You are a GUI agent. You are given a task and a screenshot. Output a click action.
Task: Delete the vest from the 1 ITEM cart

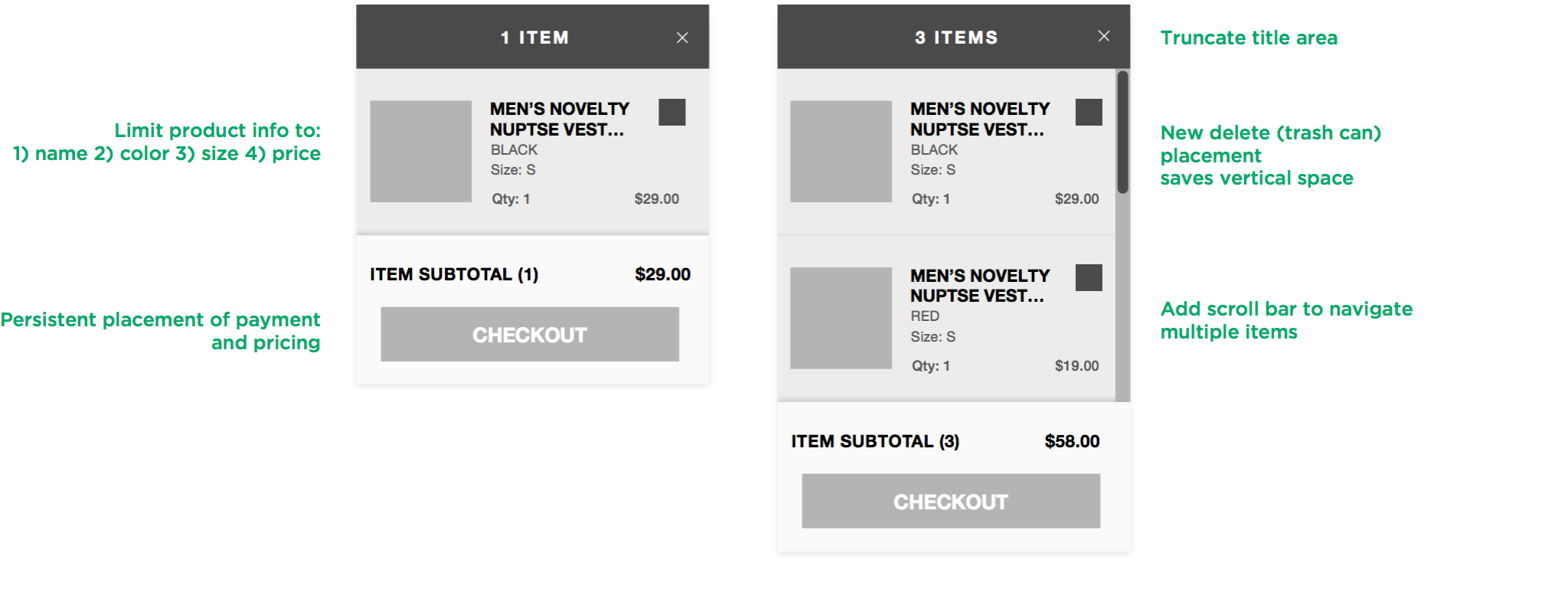pyautogui.click(x=671, y=112)
